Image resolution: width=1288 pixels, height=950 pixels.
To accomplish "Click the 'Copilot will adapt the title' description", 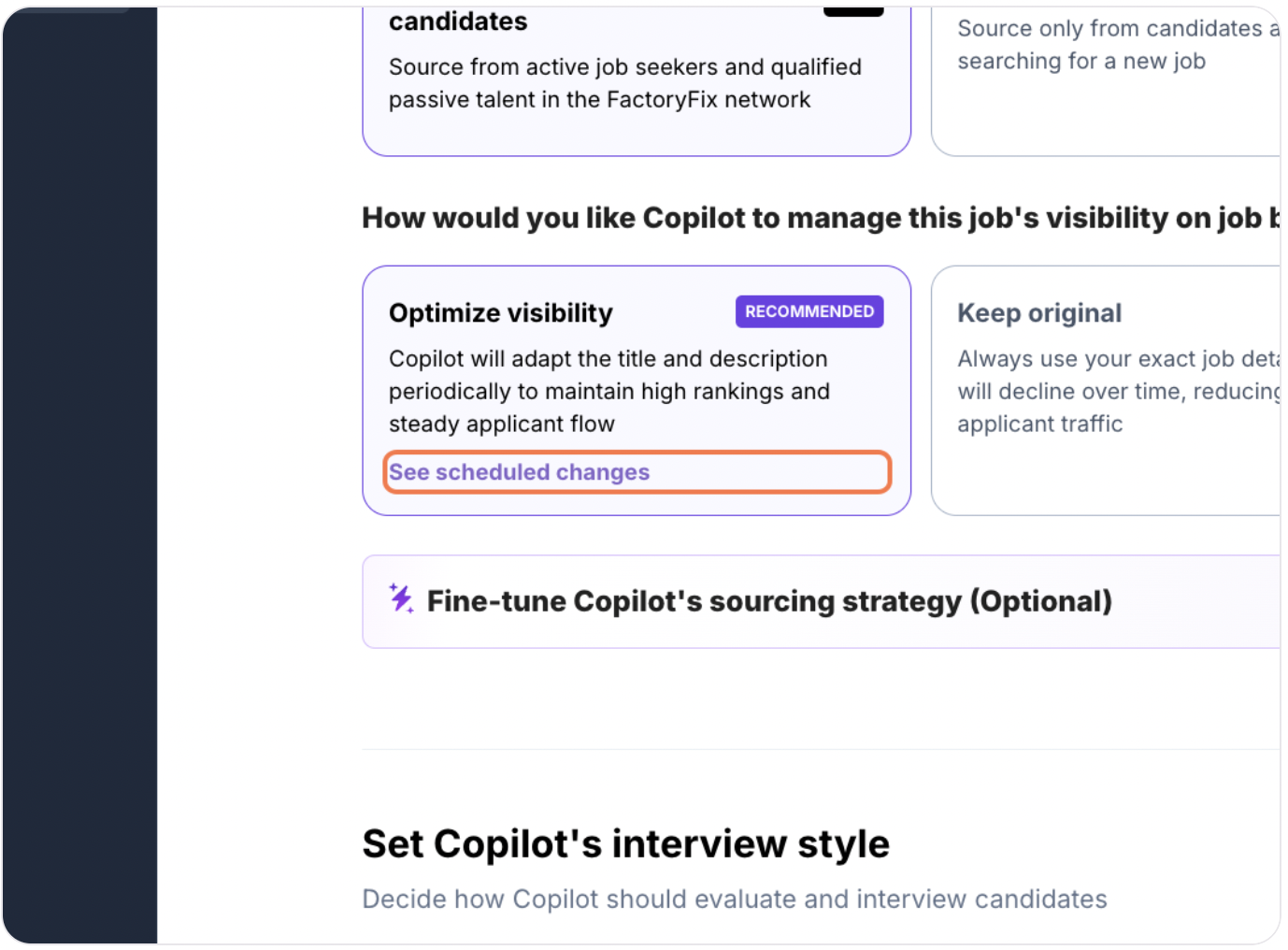I will [609, 391].
